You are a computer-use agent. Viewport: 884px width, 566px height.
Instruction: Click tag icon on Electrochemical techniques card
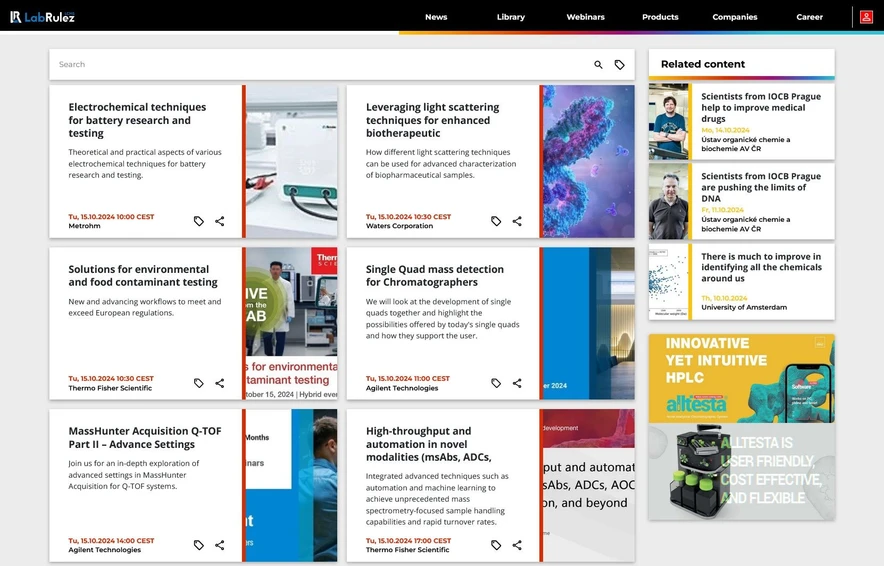pos(199,221)
